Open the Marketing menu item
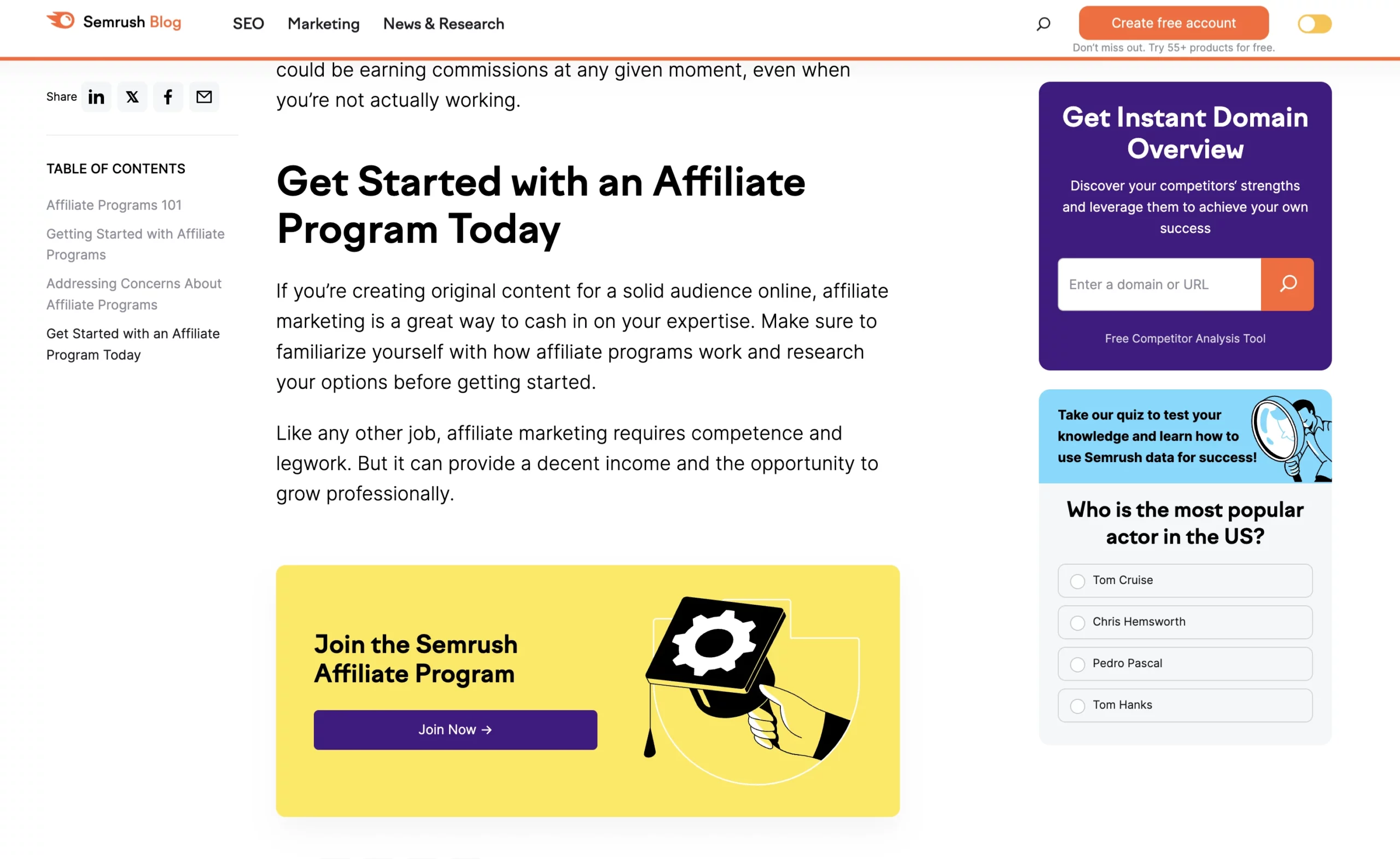 [323, 23]
